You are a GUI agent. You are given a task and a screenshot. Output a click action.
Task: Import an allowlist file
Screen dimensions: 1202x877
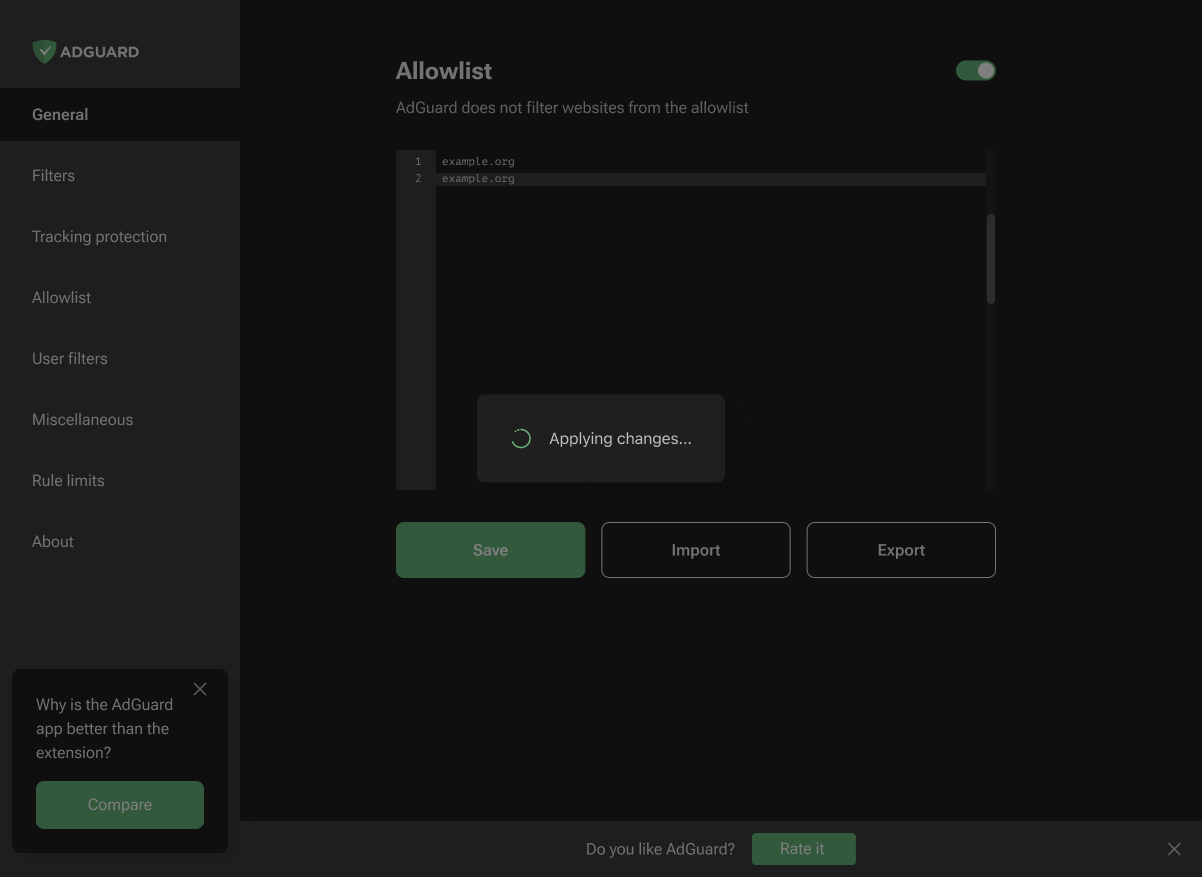point(696,550)
